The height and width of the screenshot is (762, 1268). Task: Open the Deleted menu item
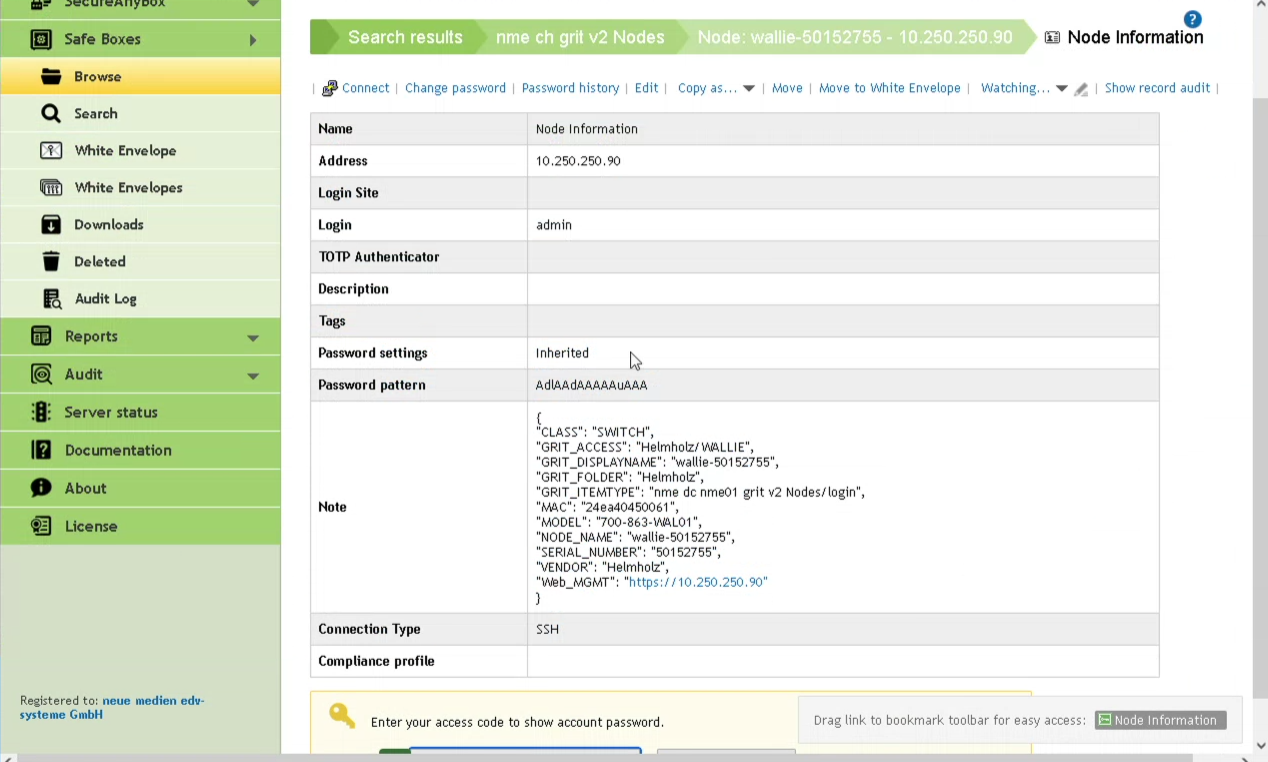141,261
